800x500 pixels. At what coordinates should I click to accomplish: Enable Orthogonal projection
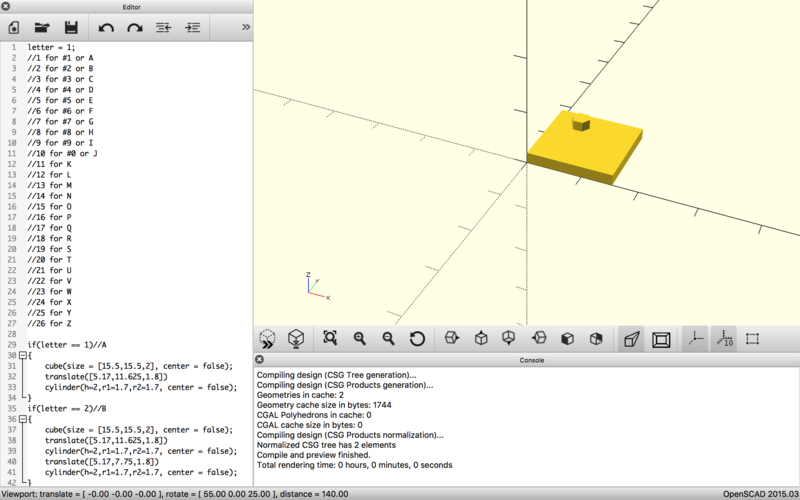click(661, 339)
